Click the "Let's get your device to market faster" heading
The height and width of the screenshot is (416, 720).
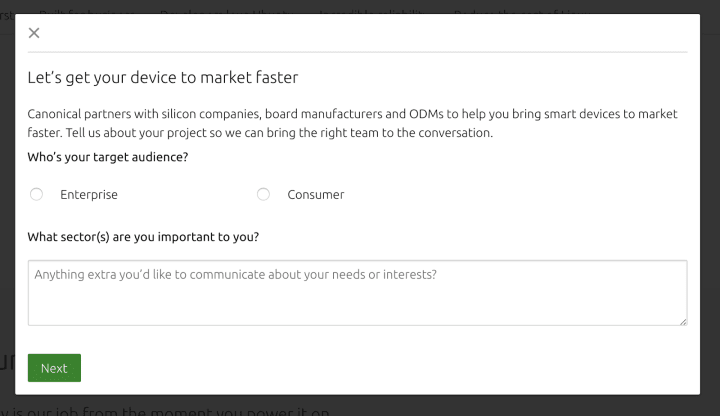pos(162,77)
